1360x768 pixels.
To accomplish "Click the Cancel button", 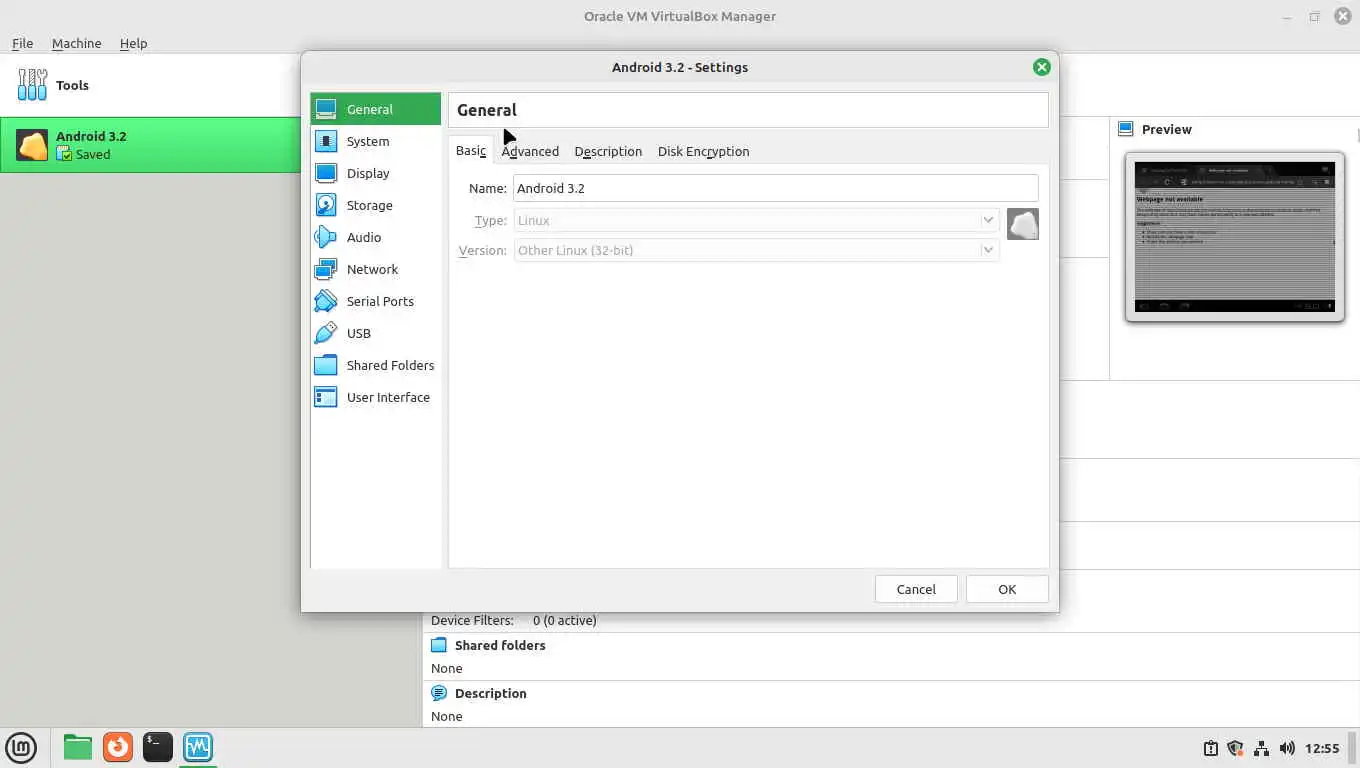I will point(916,589).
